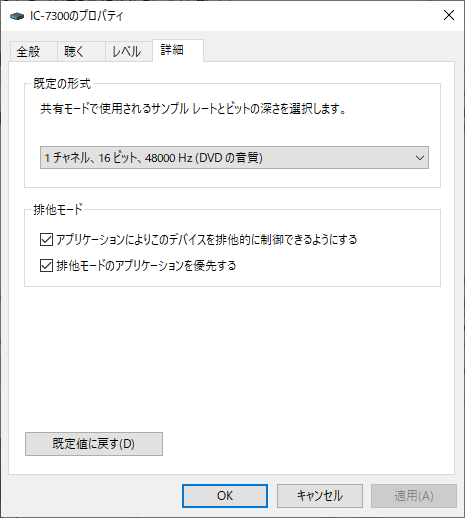Go to the レベル tab
465x518 pixels.
pos(129,52)
